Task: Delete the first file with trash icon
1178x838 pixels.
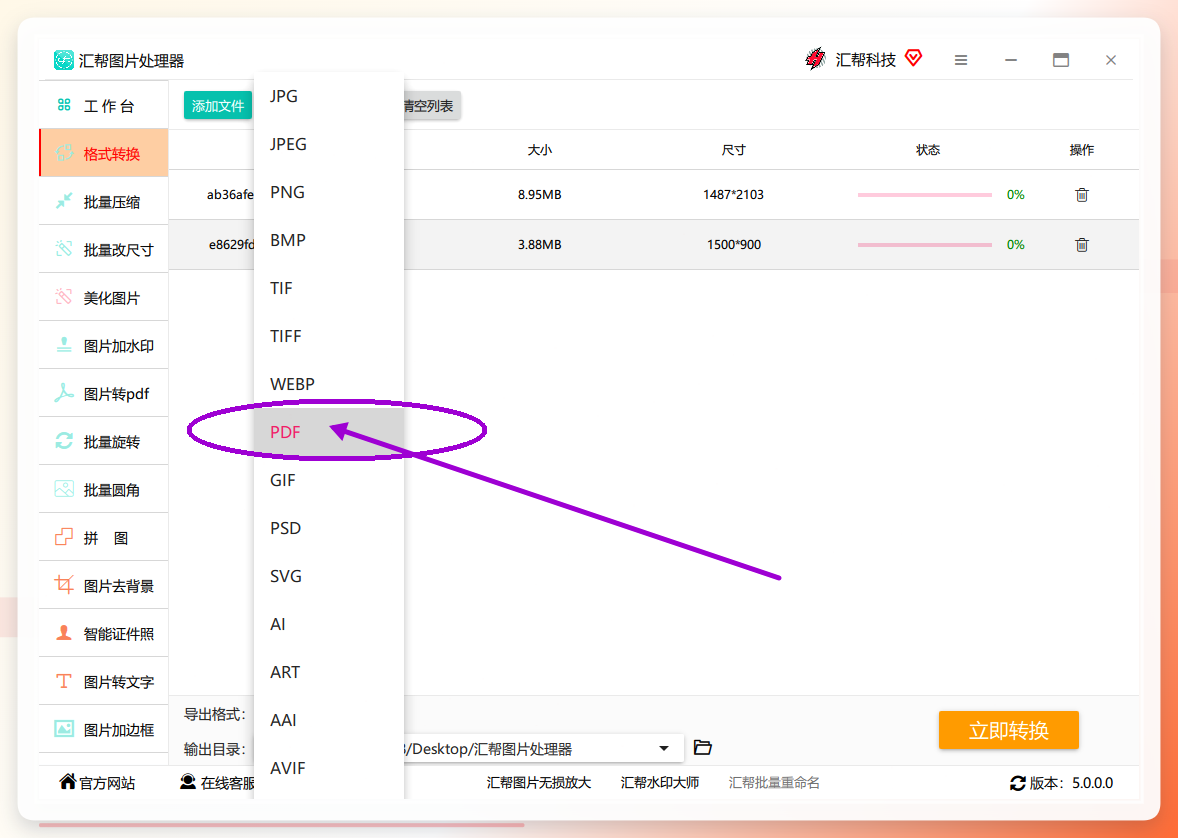Action: [1081, 195]
